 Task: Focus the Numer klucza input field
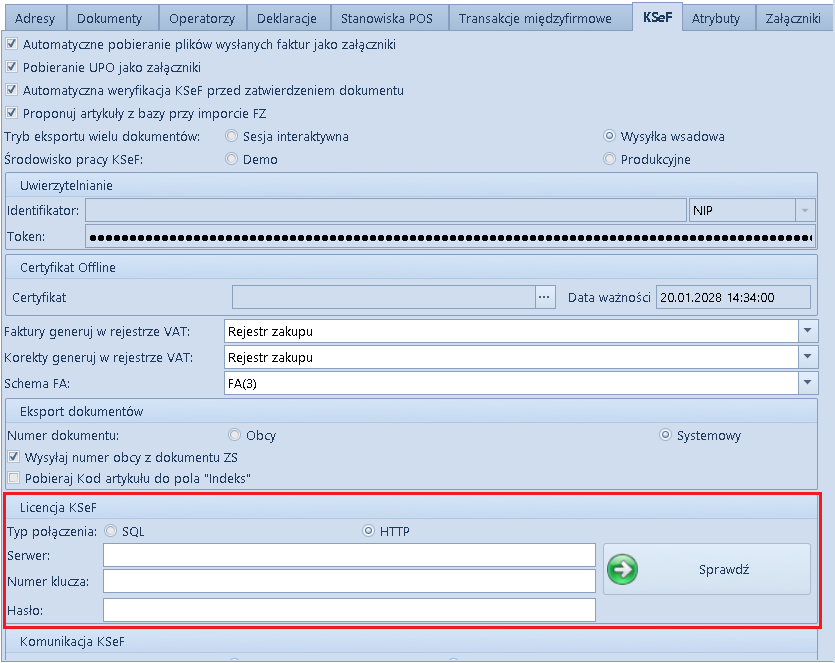[x=349, y=581]
